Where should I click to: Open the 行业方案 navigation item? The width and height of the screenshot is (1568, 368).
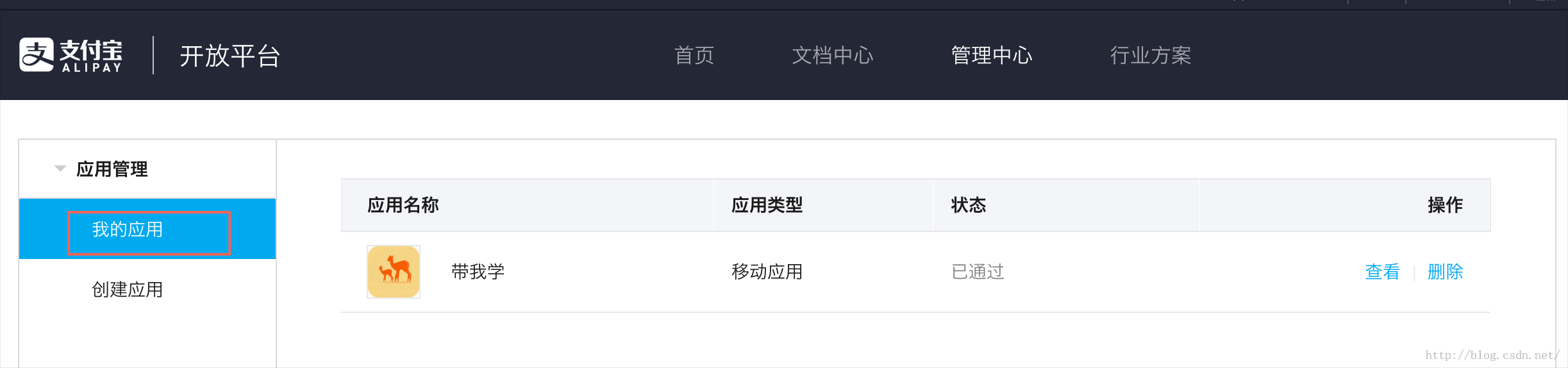[x=1150, y=56]
